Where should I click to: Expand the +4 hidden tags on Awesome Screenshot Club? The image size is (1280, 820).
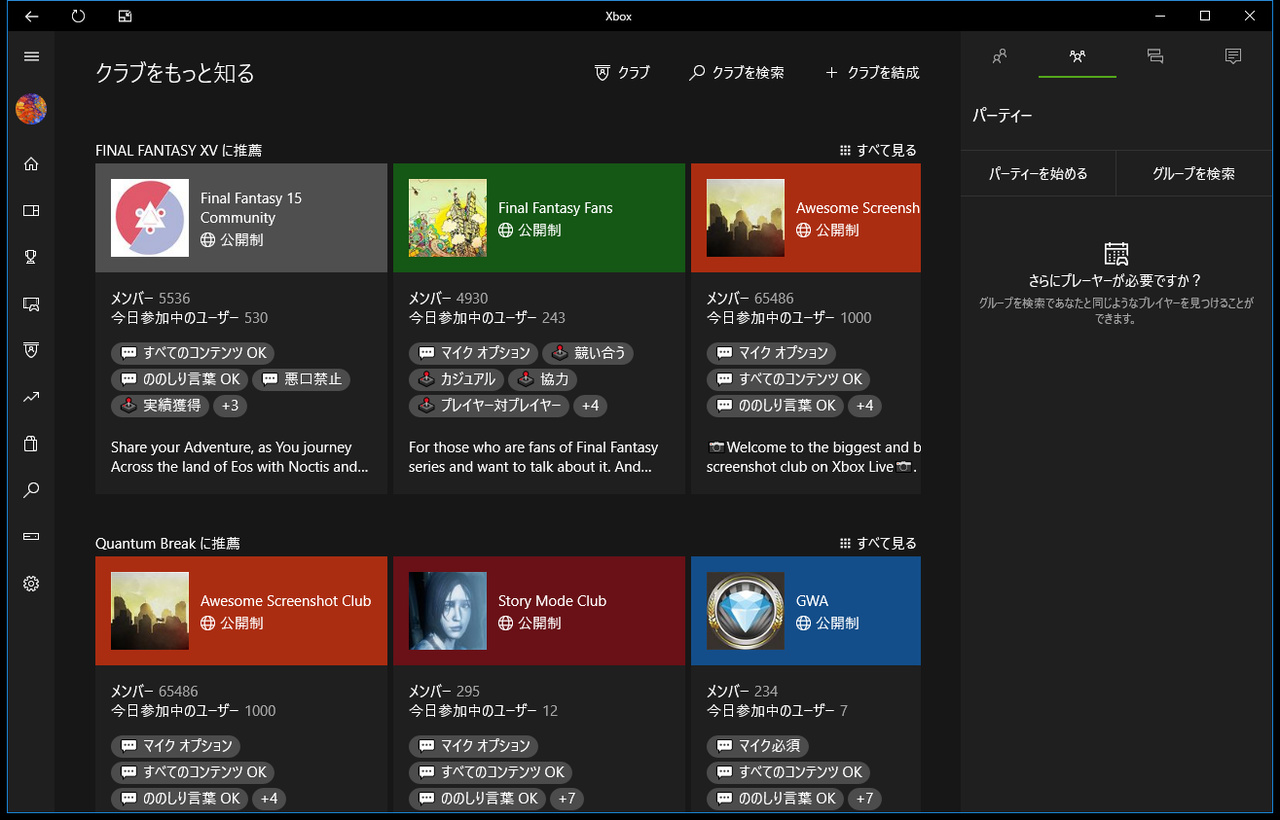click(268, 798)
